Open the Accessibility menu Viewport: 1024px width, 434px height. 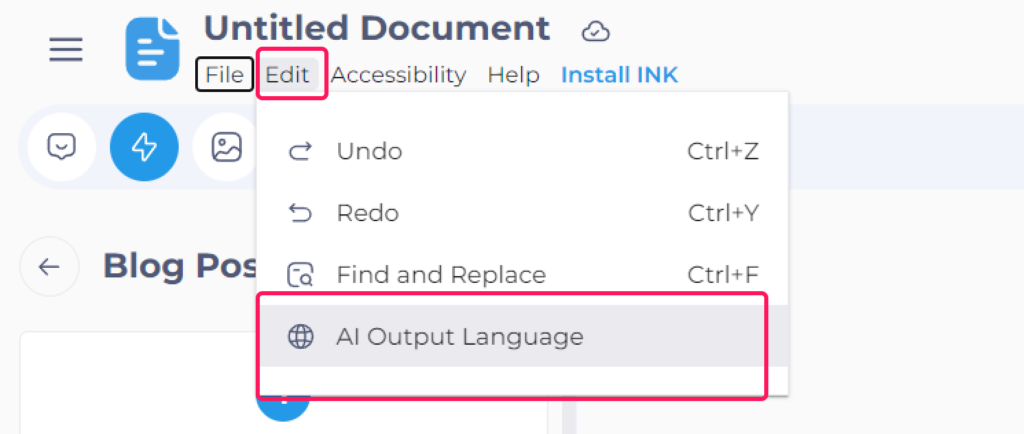(398, 75)
